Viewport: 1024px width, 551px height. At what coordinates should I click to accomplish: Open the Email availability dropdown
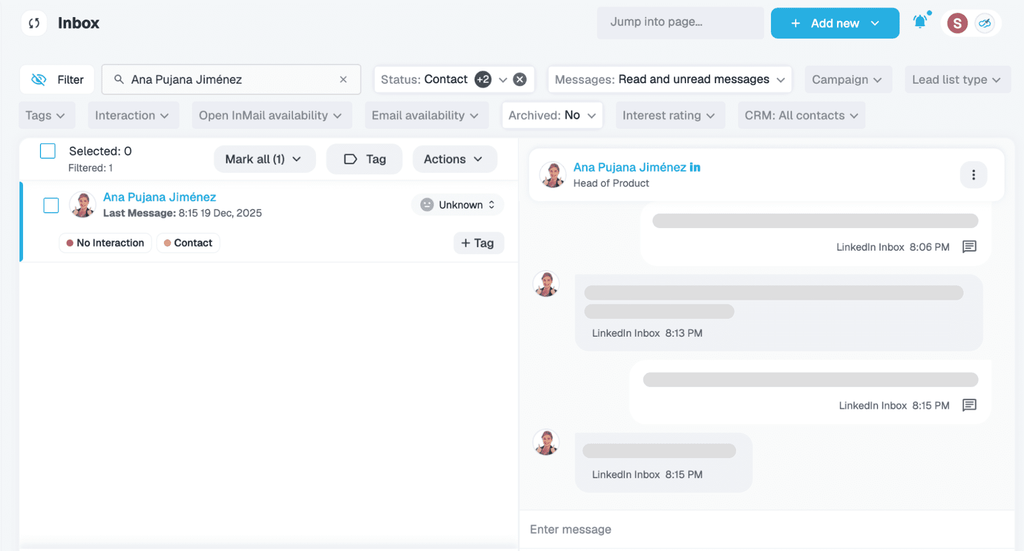pos(426,116)
